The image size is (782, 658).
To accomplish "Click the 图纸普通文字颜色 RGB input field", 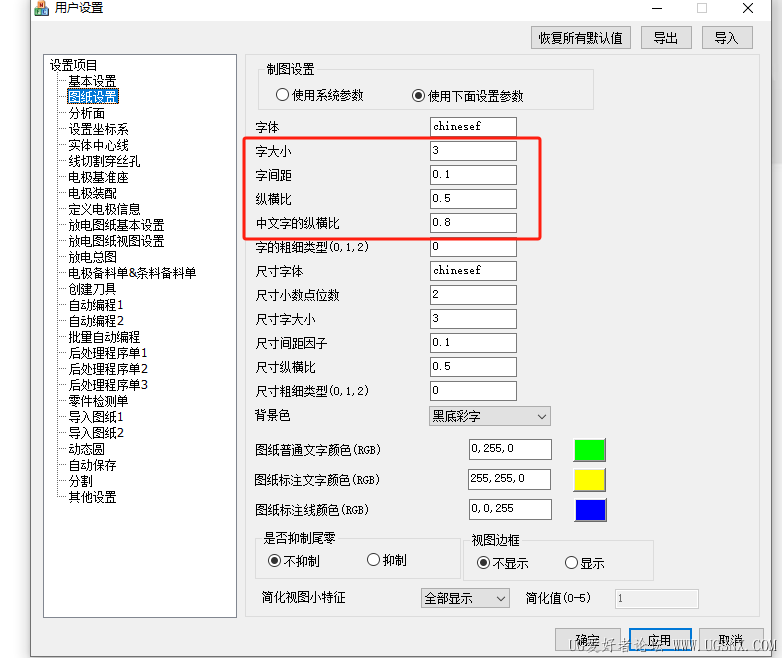I will (x=510, y=449).
